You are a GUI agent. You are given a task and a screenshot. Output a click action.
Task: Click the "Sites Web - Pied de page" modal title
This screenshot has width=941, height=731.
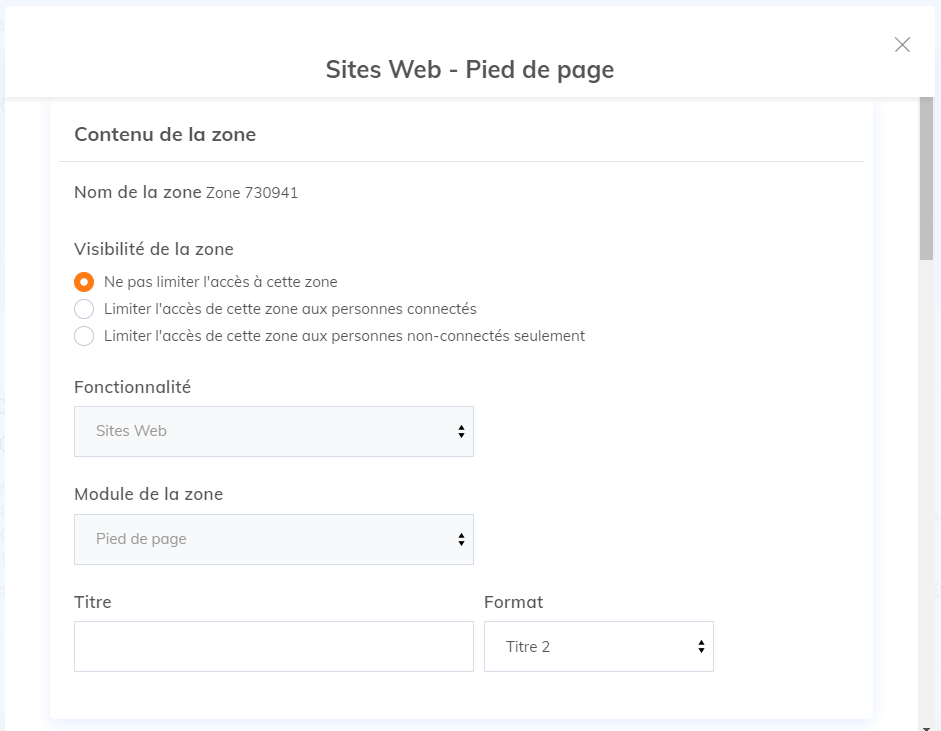click(x=470, y=69)
